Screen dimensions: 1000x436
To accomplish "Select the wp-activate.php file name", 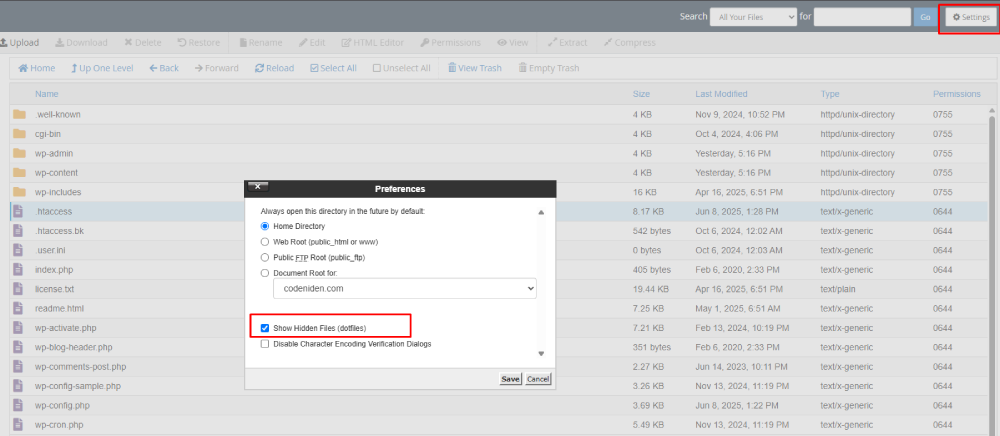I will pos(66,328).
